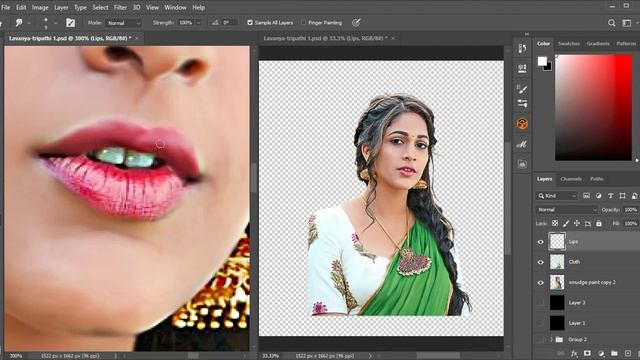This screenshot has width=640, height=360.
Task: Show Layer 3 visibility
Action: 540,302
